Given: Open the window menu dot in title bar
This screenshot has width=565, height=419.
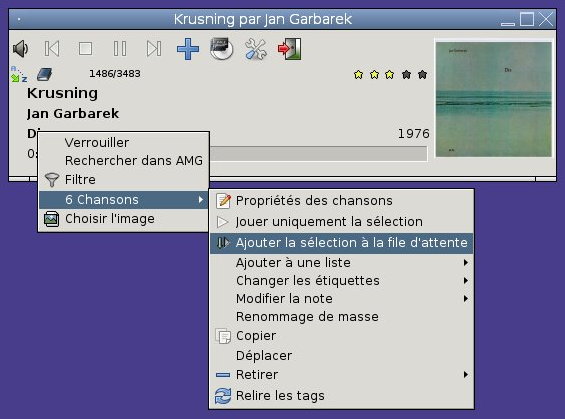Looking at the screenshot, I should click(x=19, y=19).
